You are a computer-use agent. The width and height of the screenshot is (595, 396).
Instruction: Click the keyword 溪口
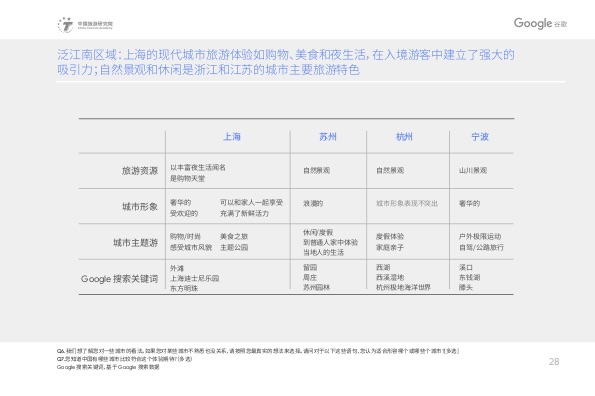[466, 267]
